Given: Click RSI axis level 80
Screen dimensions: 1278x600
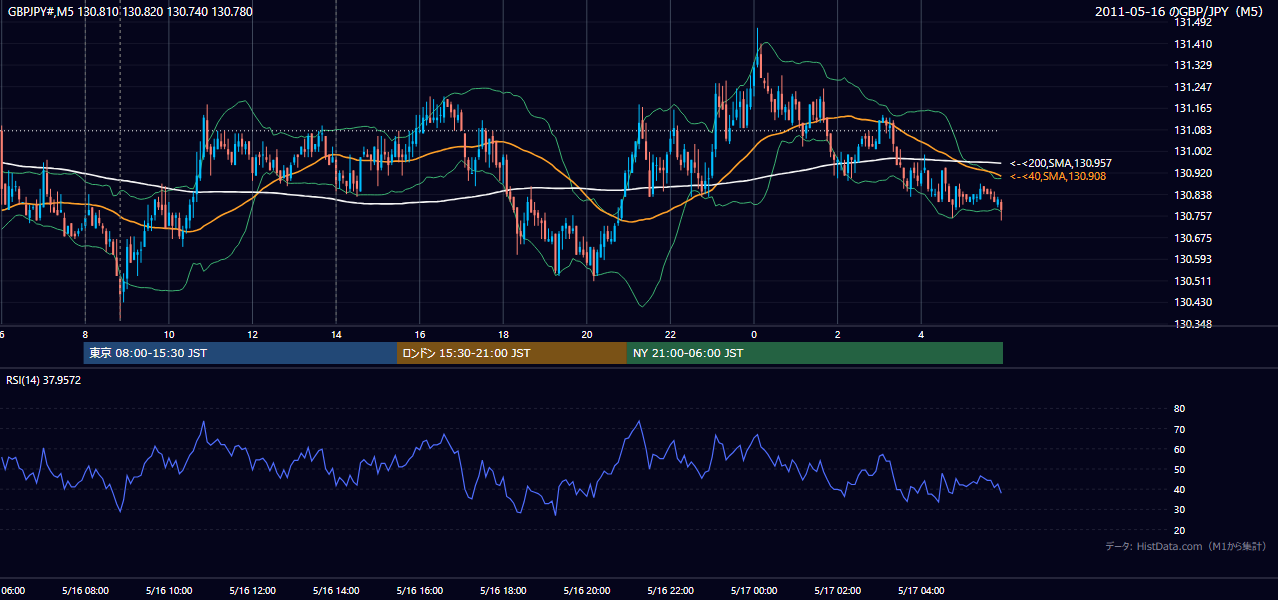Looking at the screenshot, I should pos(1180,409).
